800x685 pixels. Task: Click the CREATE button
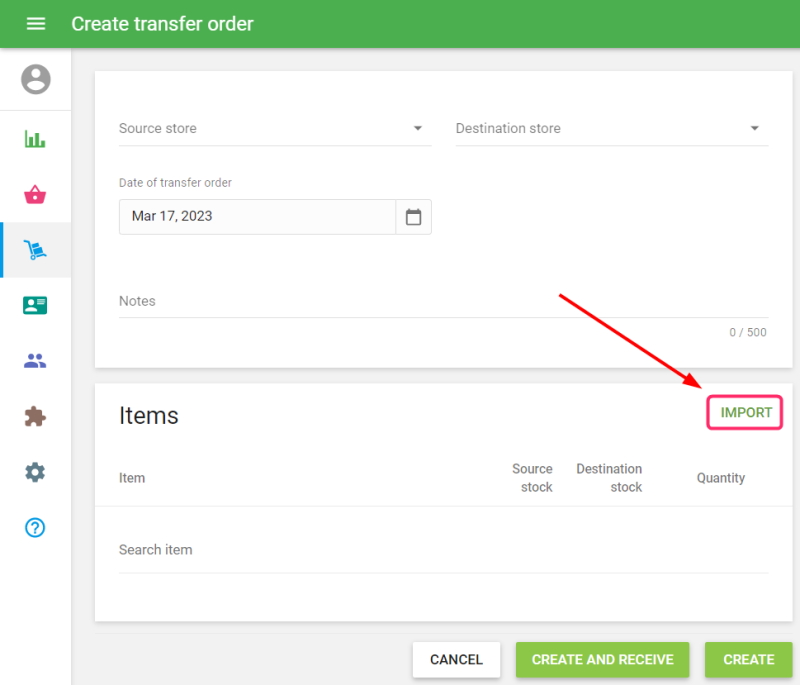[x=748, y=660]
